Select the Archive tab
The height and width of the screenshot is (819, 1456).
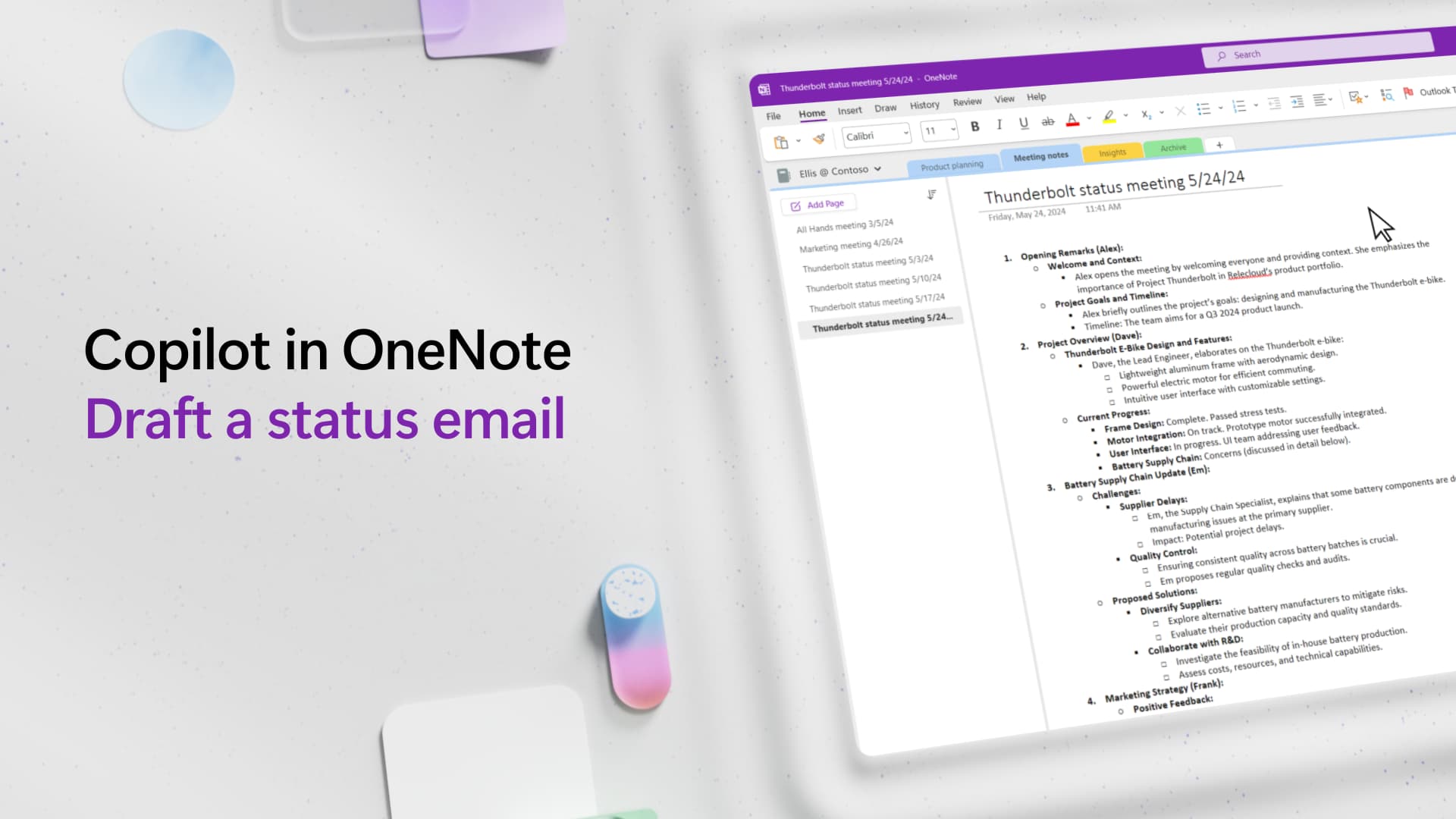pyautogui.click(x=1173, y=147)
